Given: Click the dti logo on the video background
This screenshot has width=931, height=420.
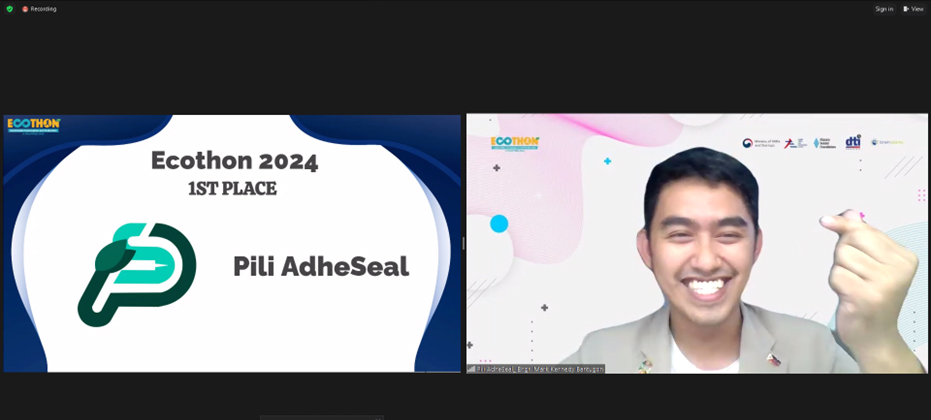Looking at the screenshot, I should [853, 142].
